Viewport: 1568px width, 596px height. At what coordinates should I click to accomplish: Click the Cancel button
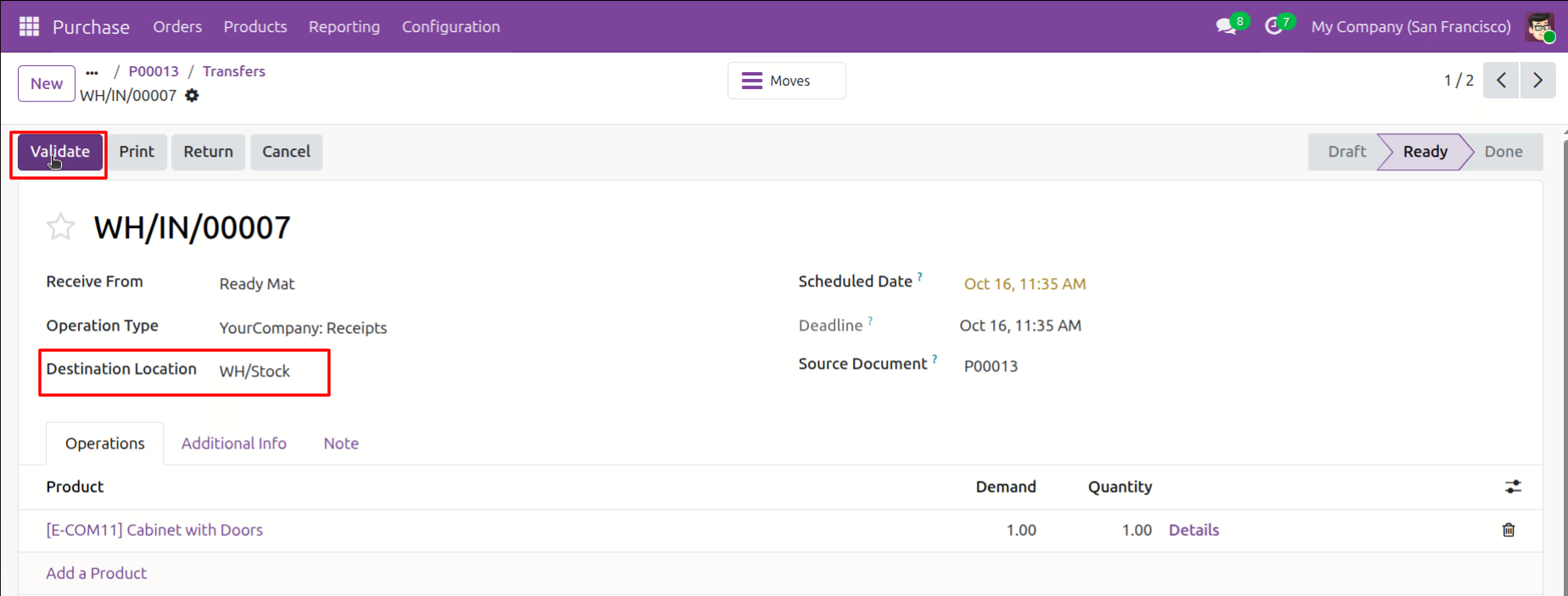287,152
